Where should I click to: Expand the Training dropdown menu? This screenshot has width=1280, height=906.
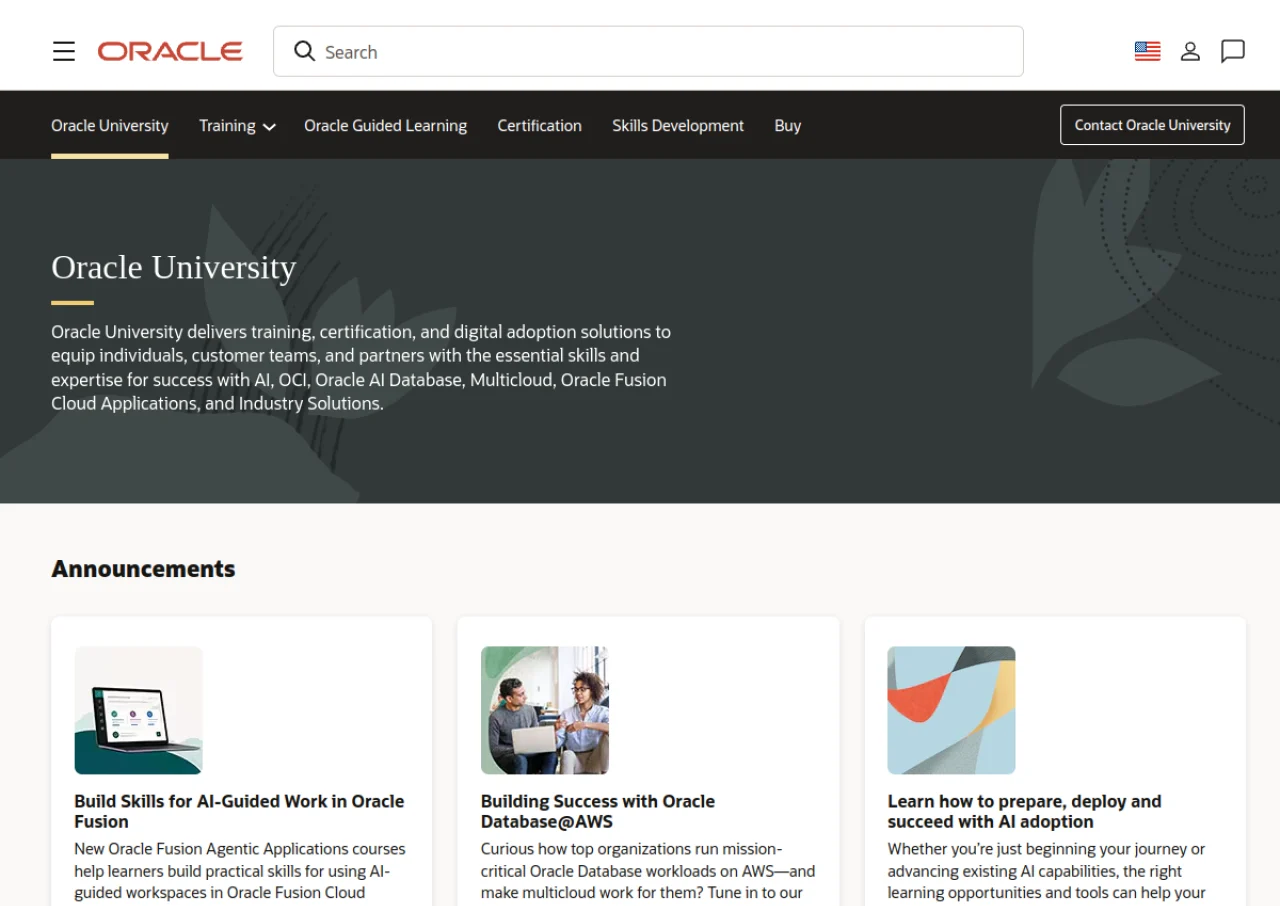point(237,126)
